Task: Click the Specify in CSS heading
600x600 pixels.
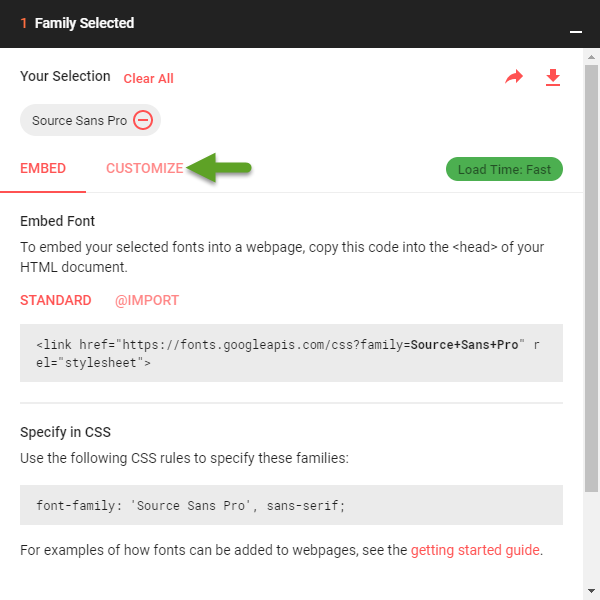Action: (65, 432)
